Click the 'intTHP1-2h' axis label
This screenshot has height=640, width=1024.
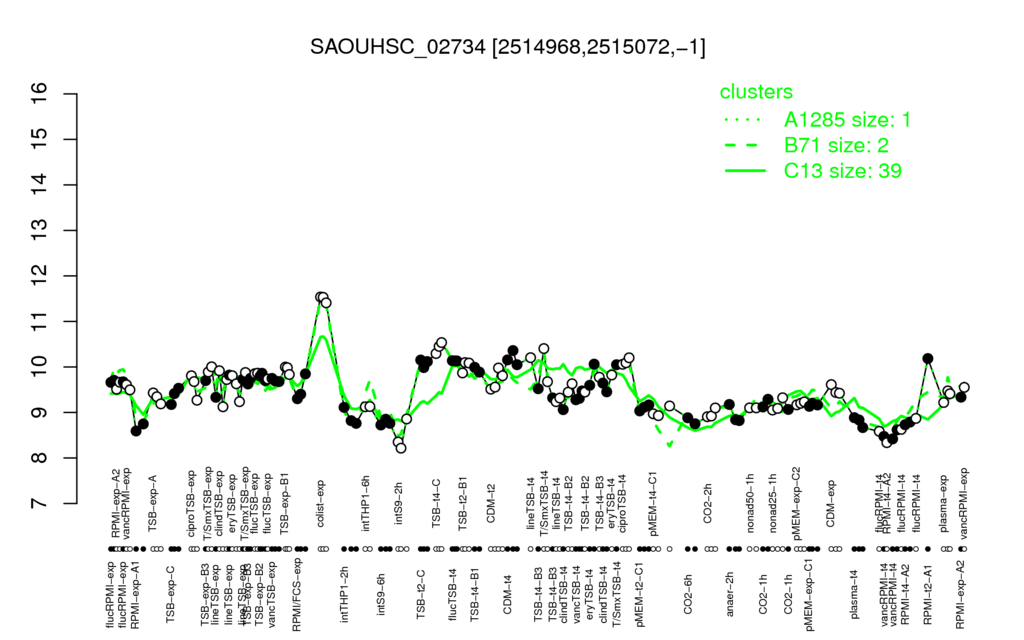(344, 593)
